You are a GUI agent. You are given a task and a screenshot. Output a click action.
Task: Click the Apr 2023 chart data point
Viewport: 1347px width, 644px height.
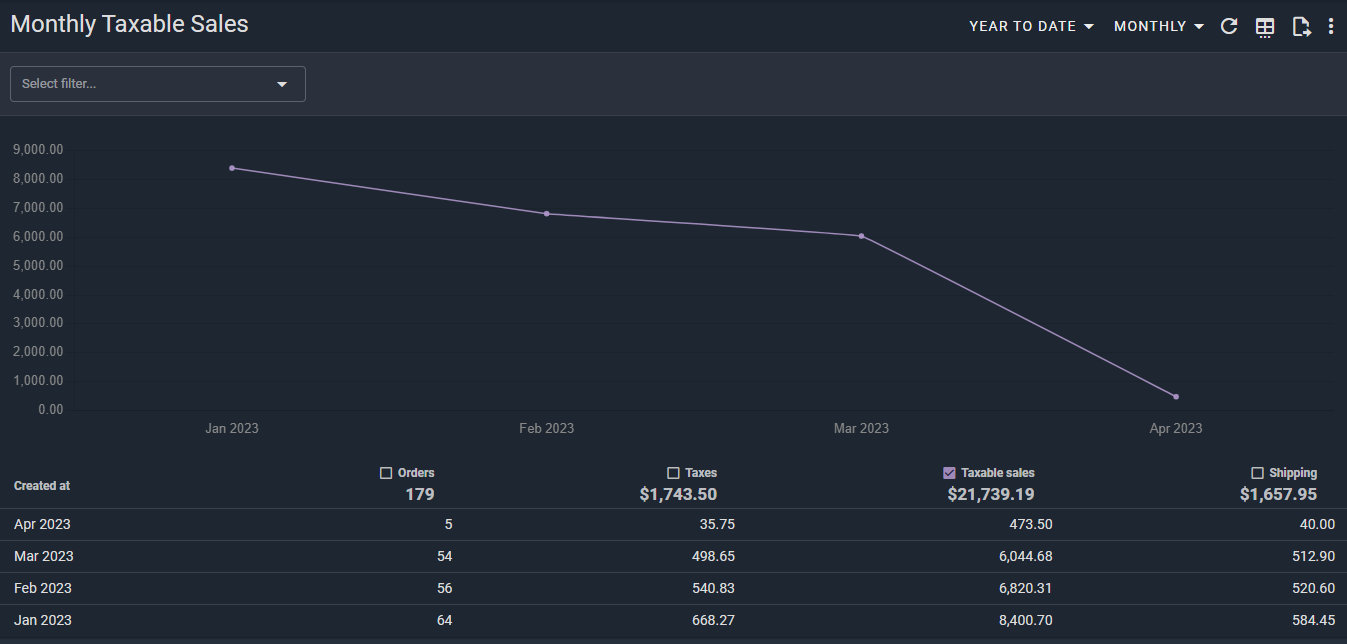[1176, 397]
